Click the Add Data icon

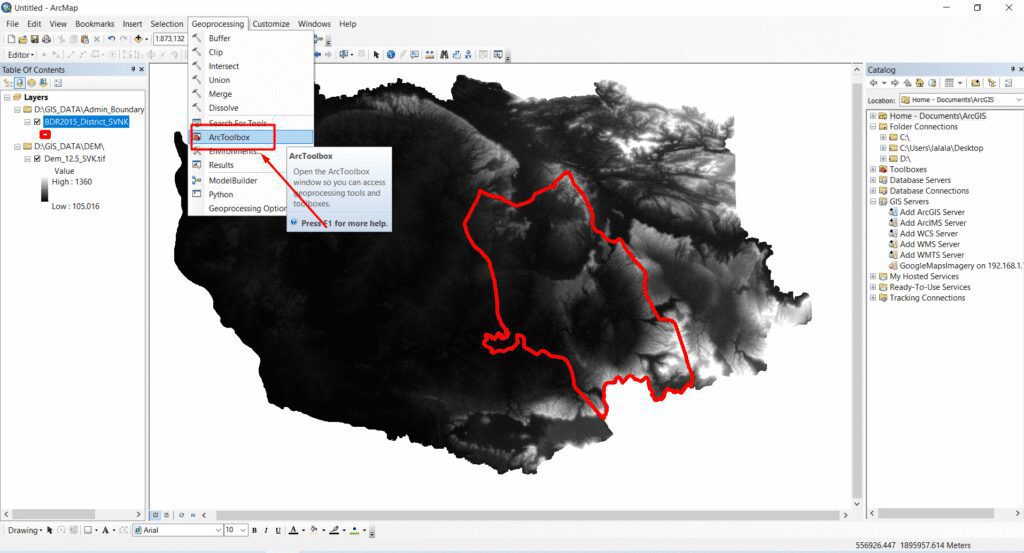pos(138,39)
